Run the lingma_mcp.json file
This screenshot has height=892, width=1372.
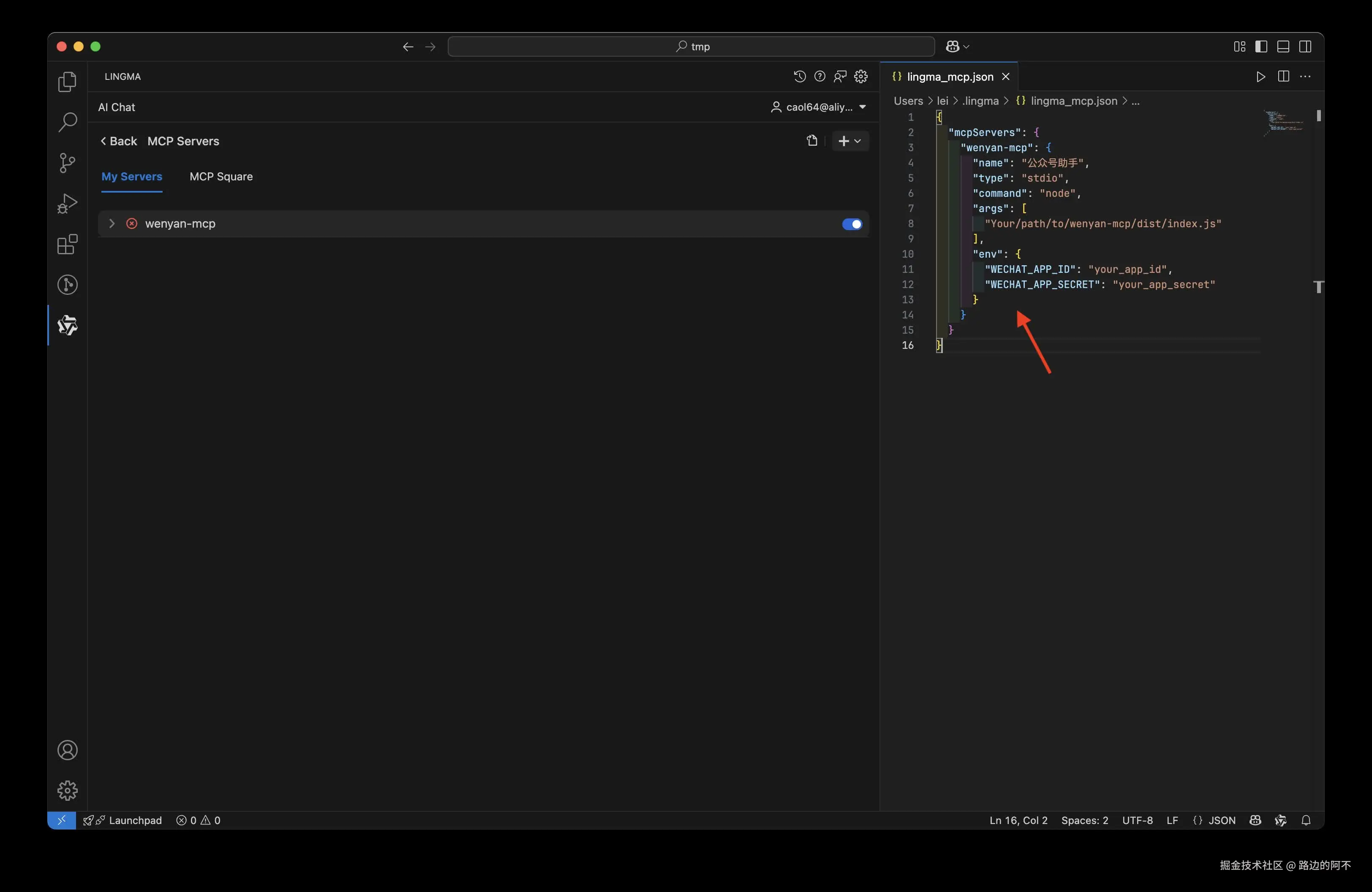pyautogui.click(x=1261, y=76)
